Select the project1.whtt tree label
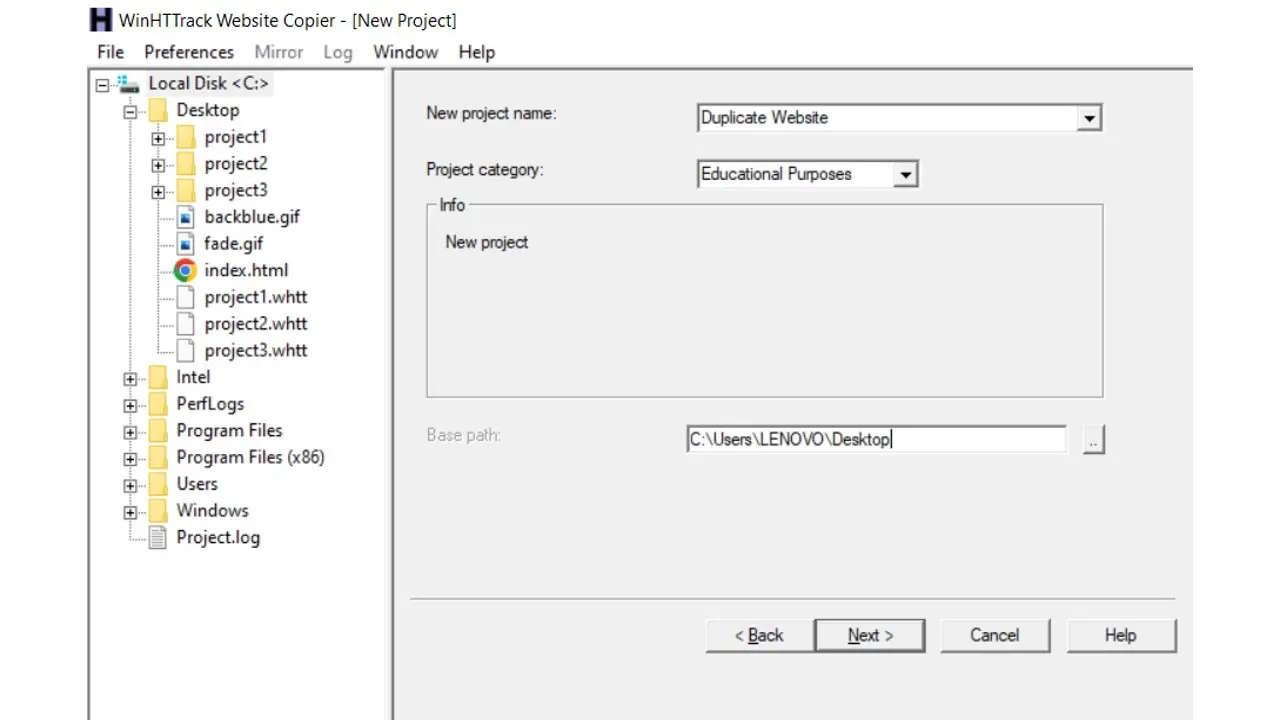Image resolution: width=1280 pixels, height=720 pixels. click(256, 297)
